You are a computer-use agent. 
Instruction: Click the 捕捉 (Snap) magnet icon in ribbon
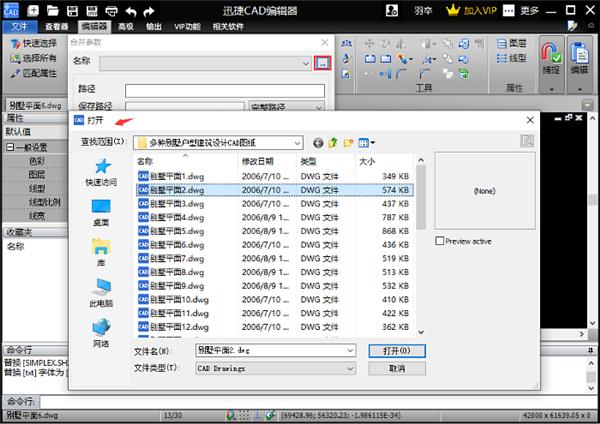click(x=550, y=55)
